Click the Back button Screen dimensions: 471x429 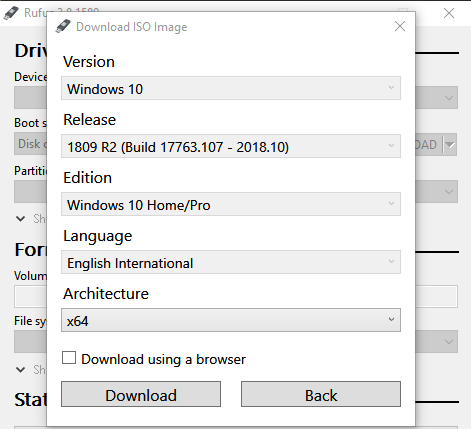[321, 394]
